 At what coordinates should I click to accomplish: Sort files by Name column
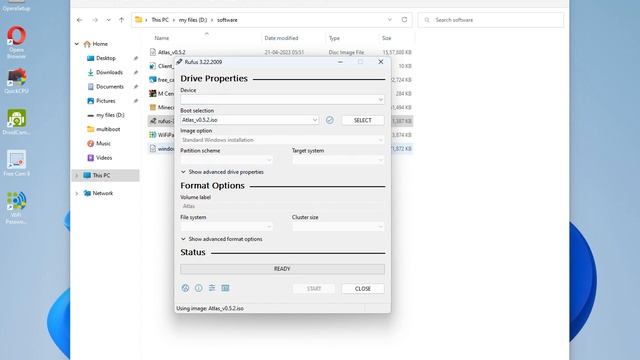coord(162,38)
